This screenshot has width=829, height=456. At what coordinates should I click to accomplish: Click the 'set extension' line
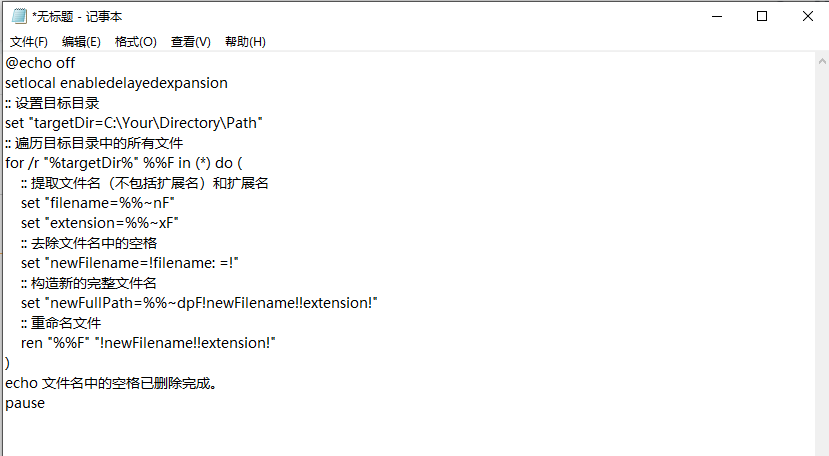(x=100, y=223)
